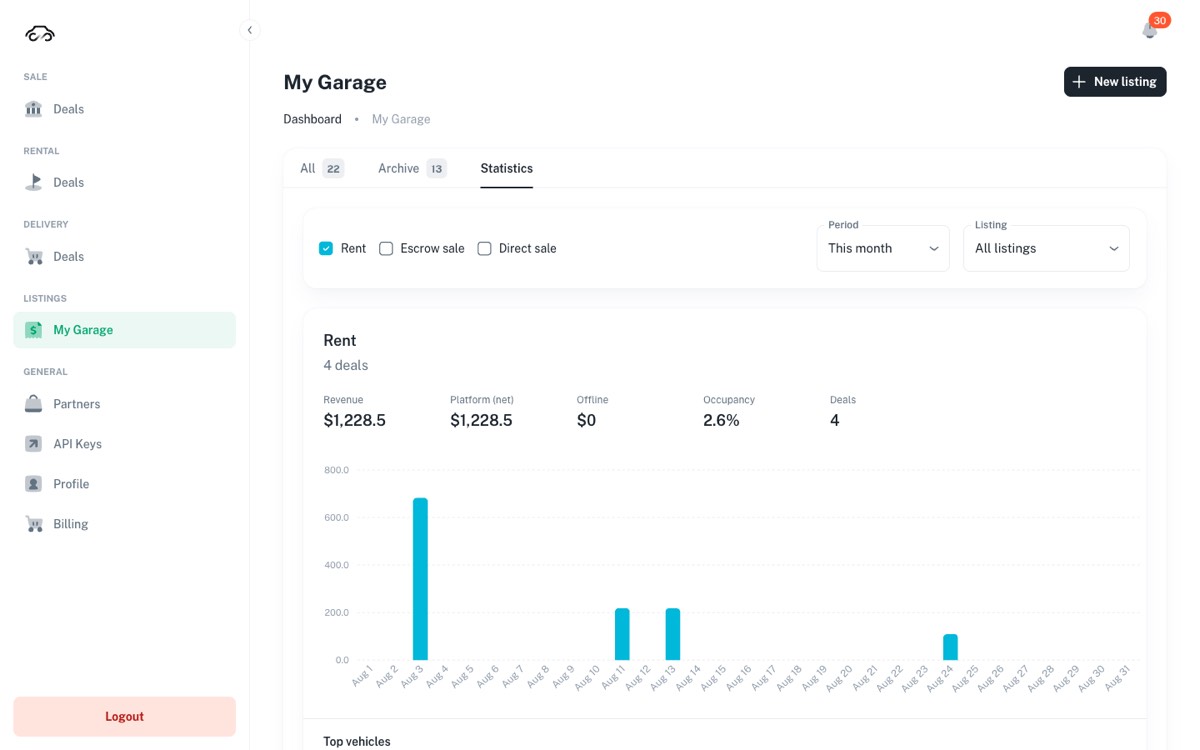Open the notifications bell icon
This screenshot has height=750, width=1200.
(1149, 31)
